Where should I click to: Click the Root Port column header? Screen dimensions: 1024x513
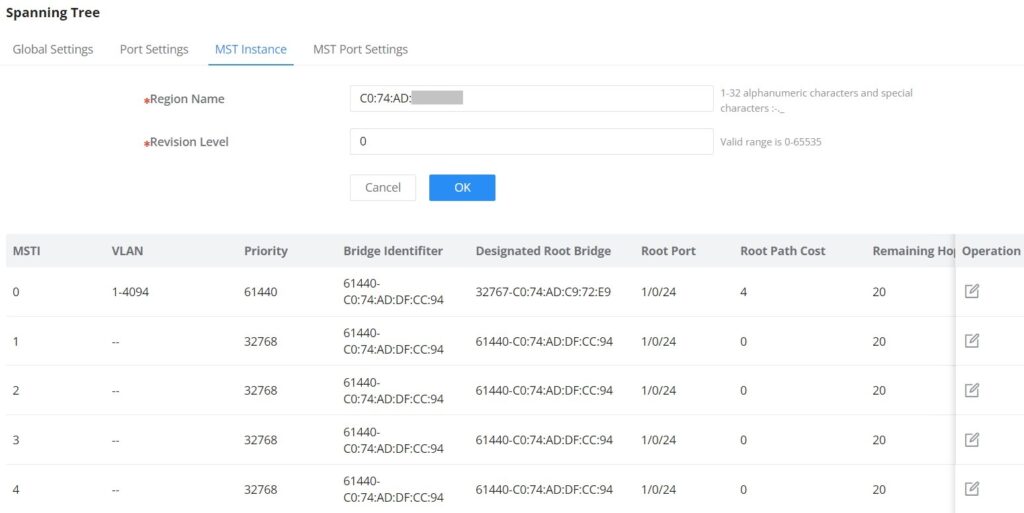click(x=668, y=251)
